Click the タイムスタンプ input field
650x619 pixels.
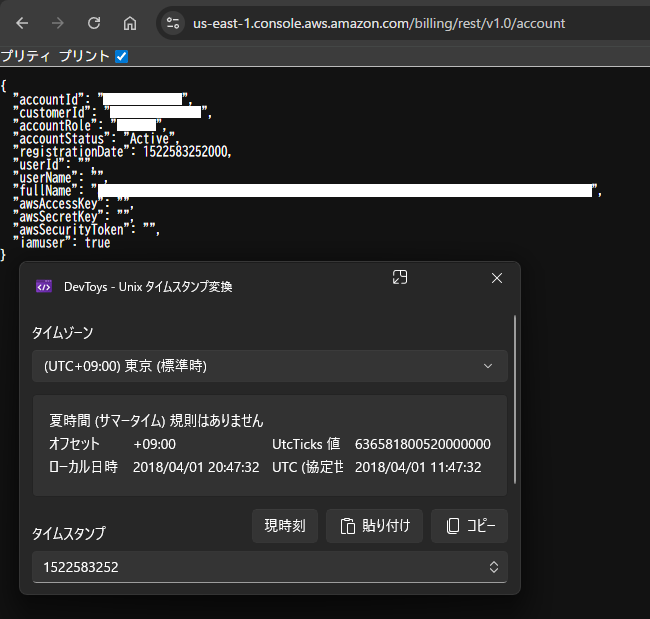[x=270, y=567]
